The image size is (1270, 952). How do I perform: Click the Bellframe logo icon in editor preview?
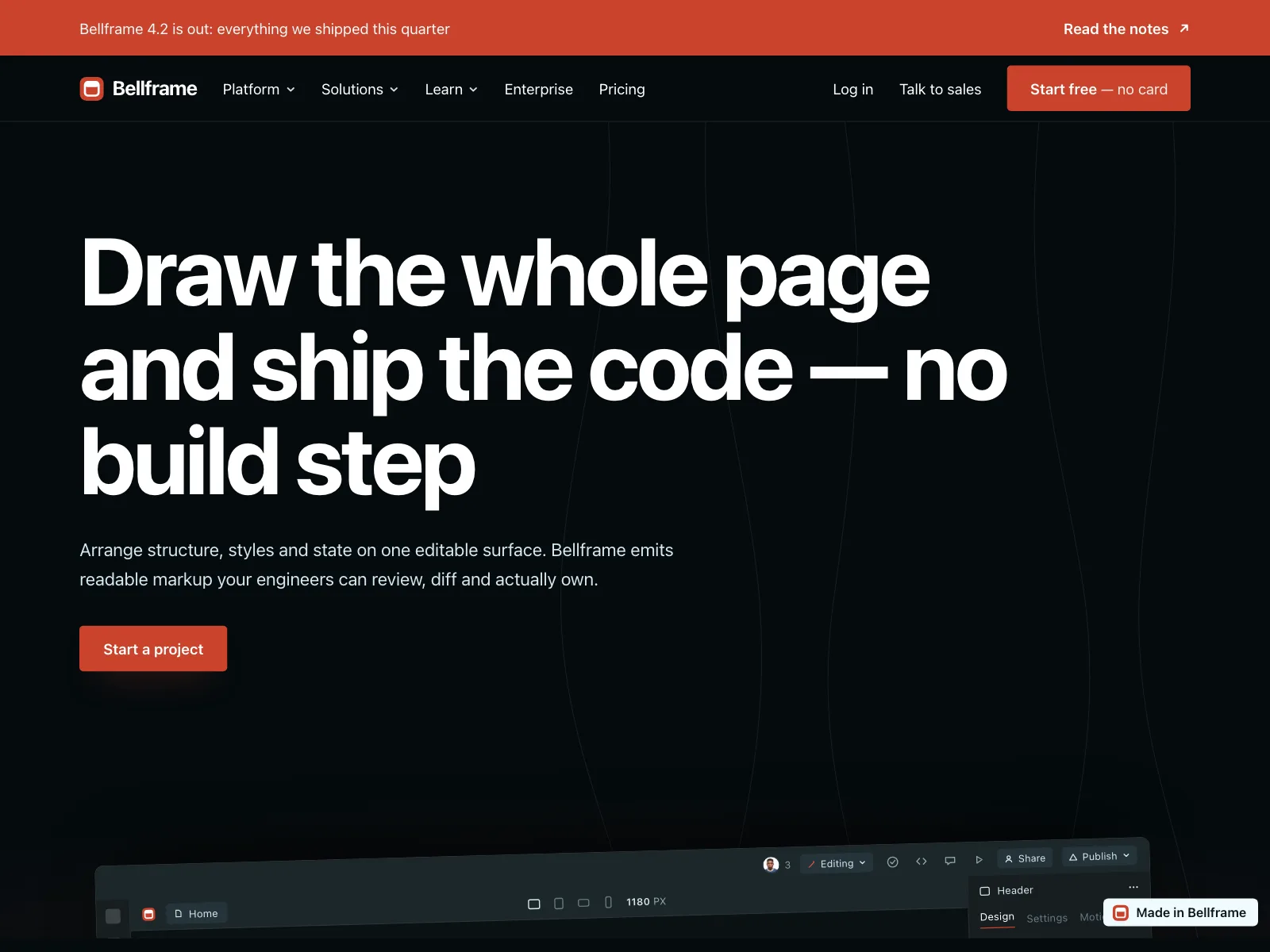tap(148, 914)
